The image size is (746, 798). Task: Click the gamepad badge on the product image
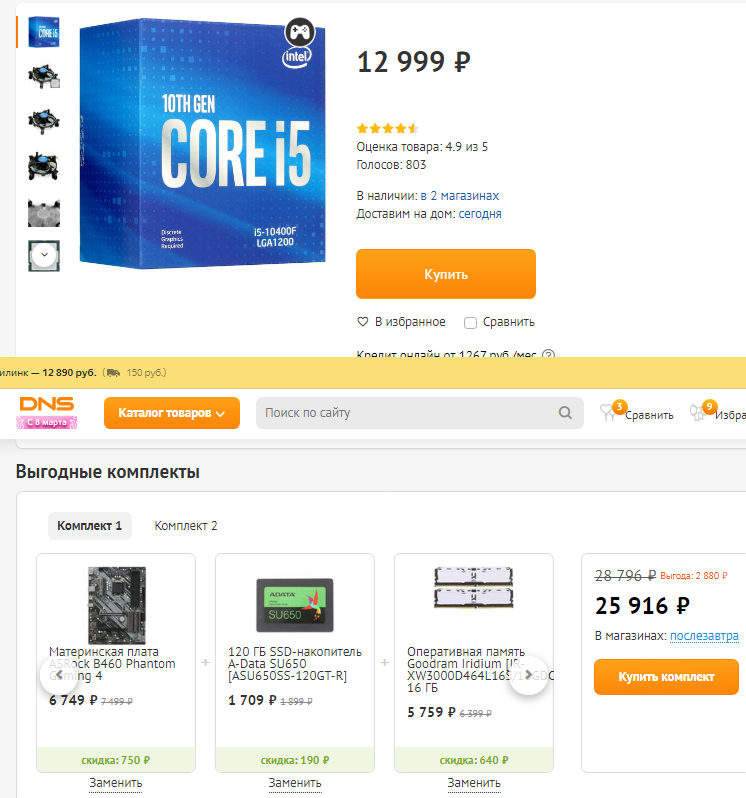pyautogui.click(x=299, y=32)
